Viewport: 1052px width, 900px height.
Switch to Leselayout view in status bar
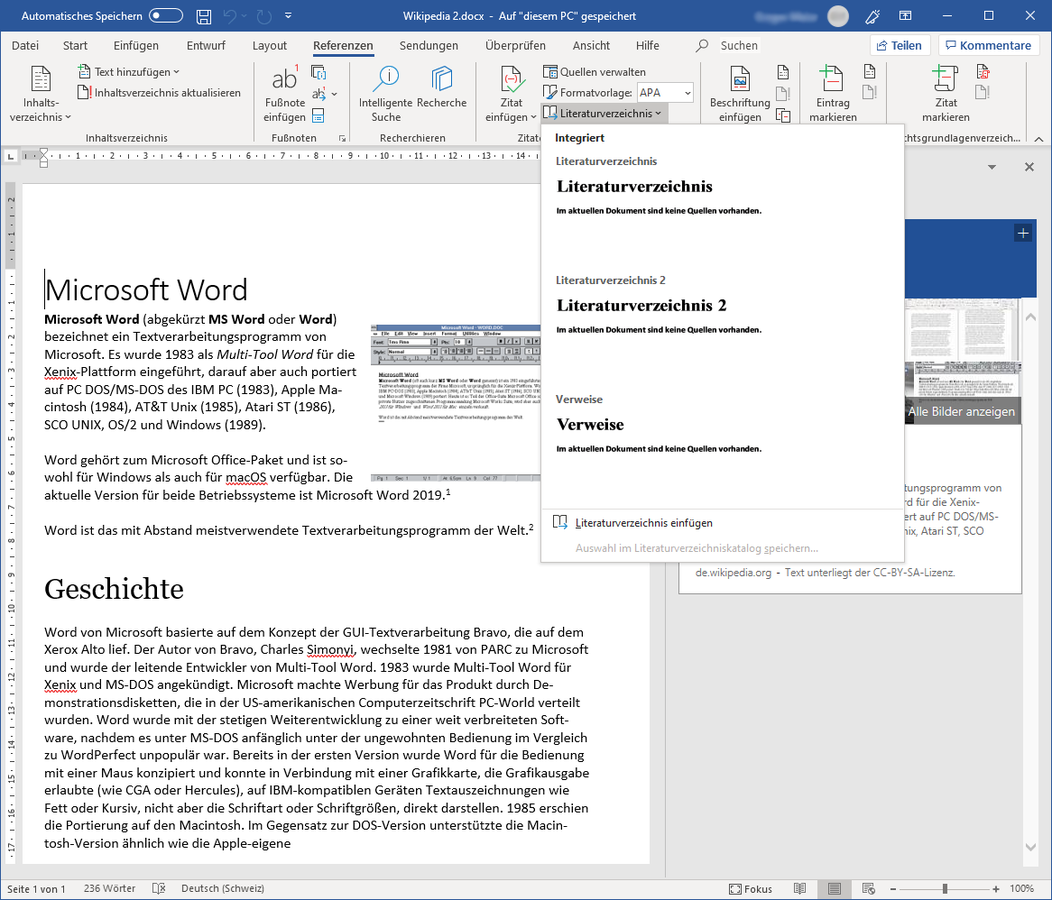click(x=799, y=889)
